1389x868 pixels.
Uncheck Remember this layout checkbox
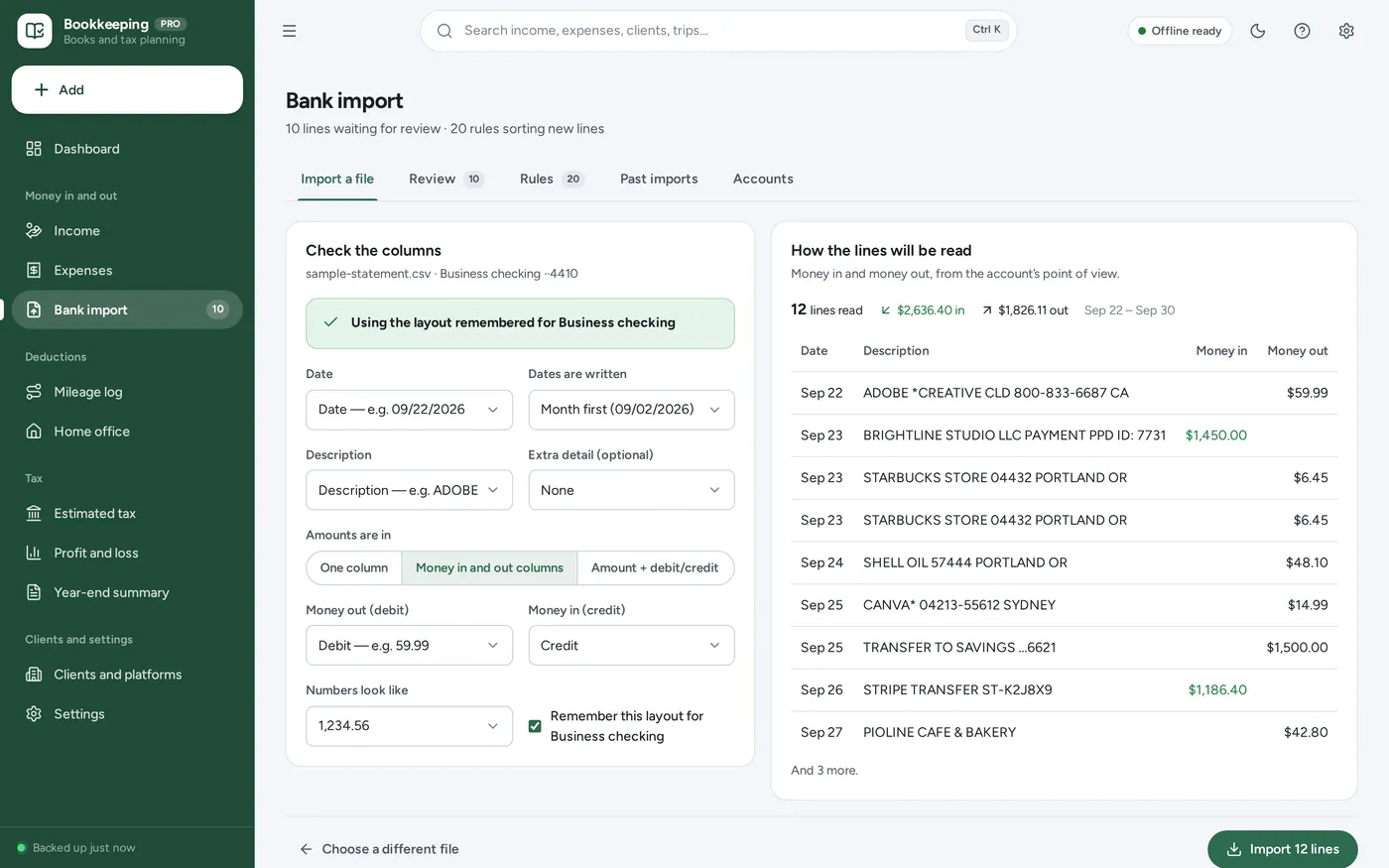(535, 726)
